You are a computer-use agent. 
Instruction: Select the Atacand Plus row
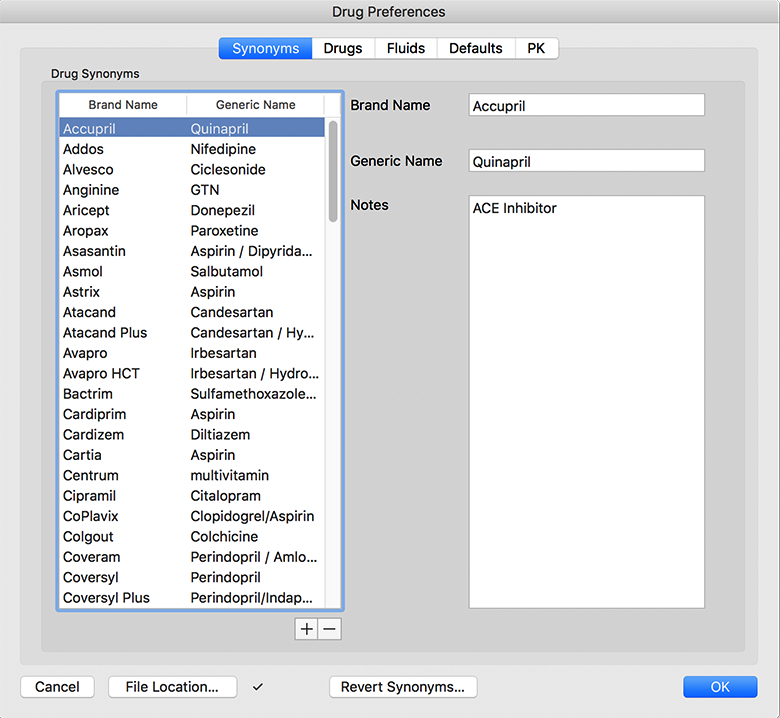point(192,332)
